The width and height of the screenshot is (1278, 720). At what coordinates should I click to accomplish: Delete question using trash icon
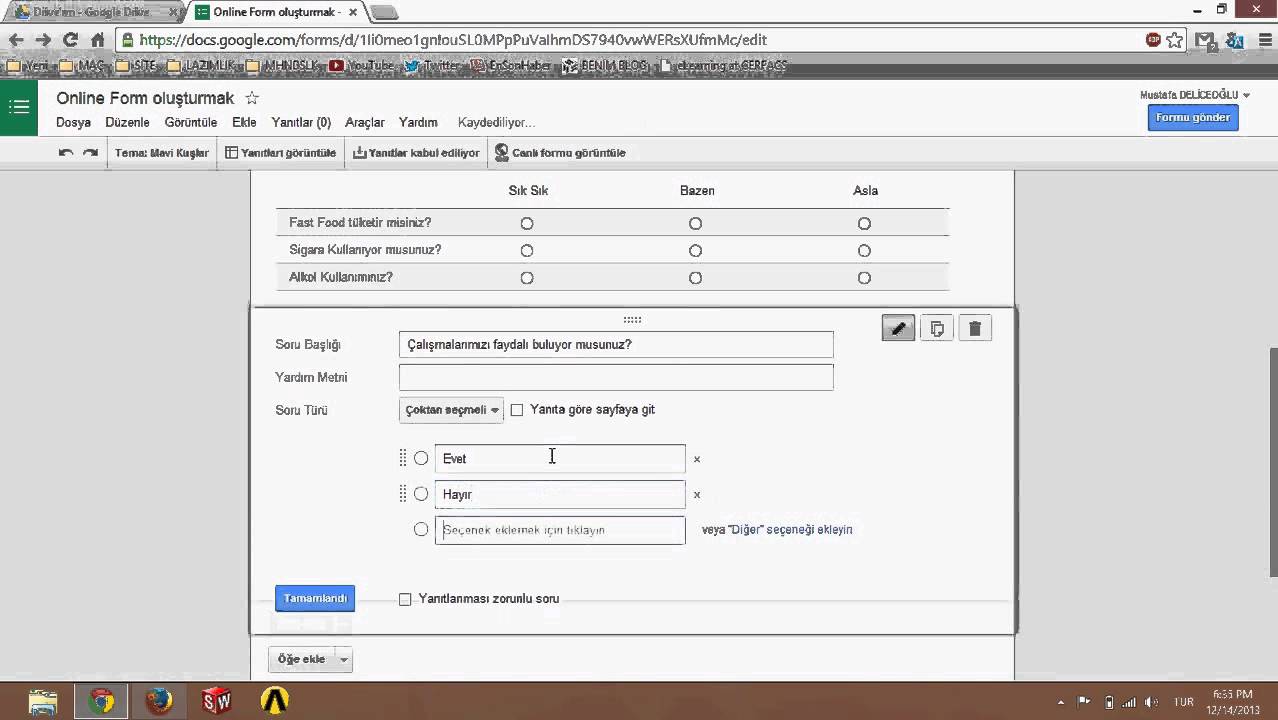click(975, 328)
